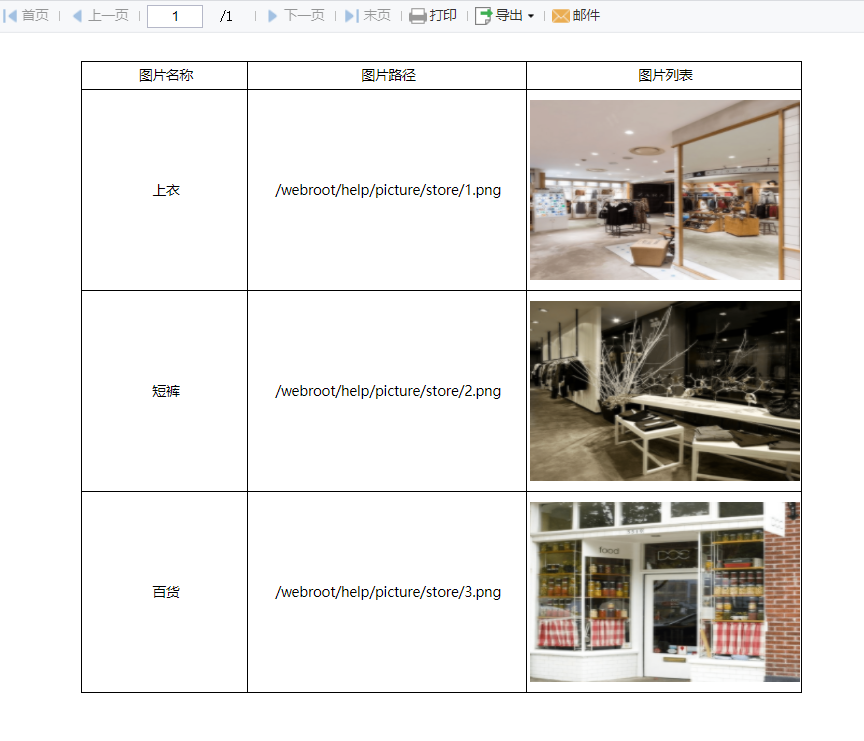This screenshot has height=741, width=864.
Task: Print the report with 打印
Action: 443,15
